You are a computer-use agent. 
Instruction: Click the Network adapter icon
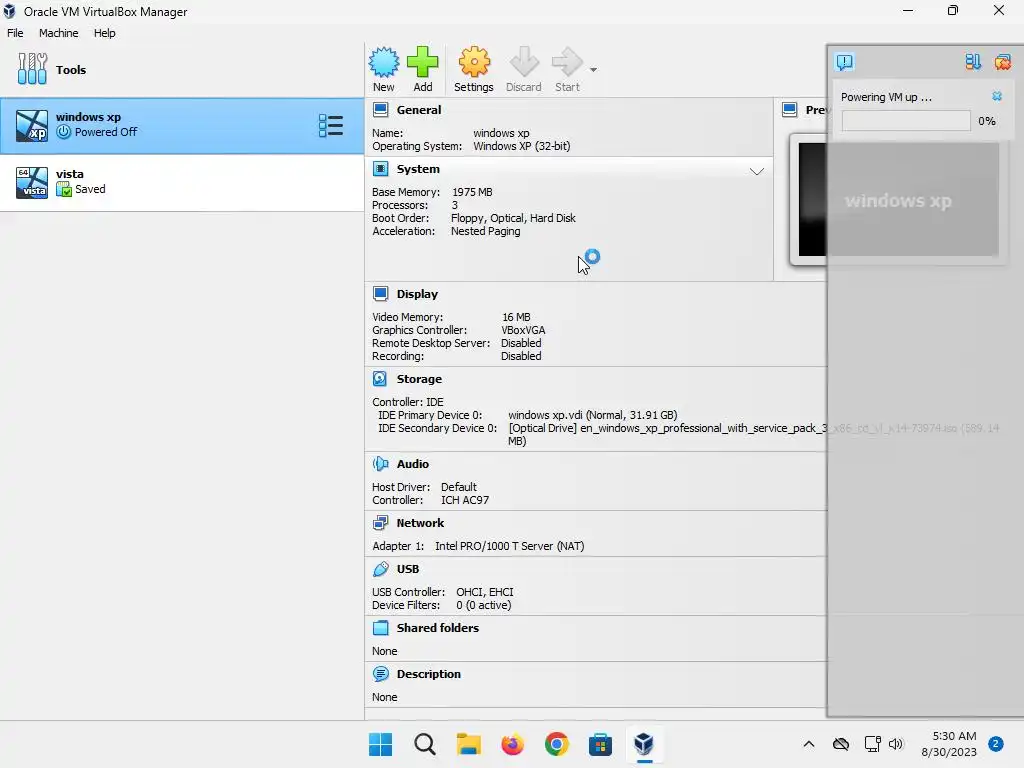380,522
